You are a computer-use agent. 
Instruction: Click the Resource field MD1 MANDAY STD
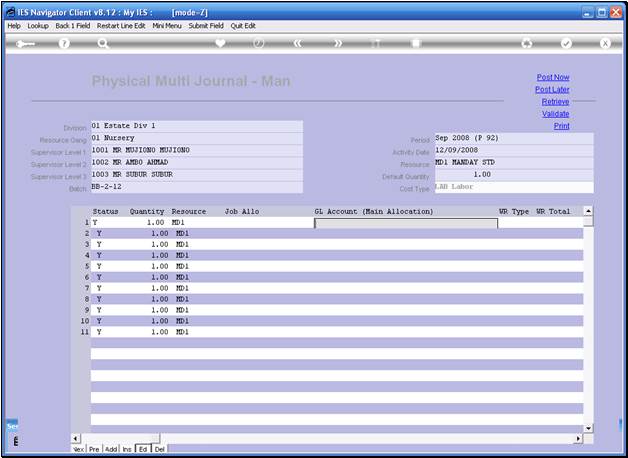click(514, 163)
